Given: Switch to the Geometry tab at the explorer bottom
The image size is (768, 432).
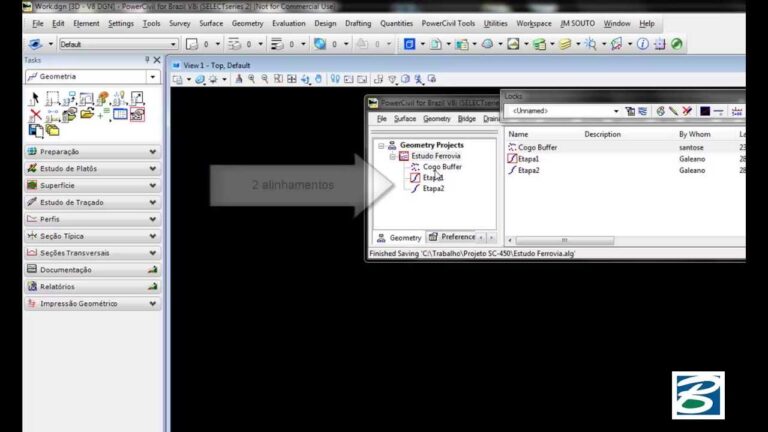Looking at the screenshot, I should coord(399,238).
